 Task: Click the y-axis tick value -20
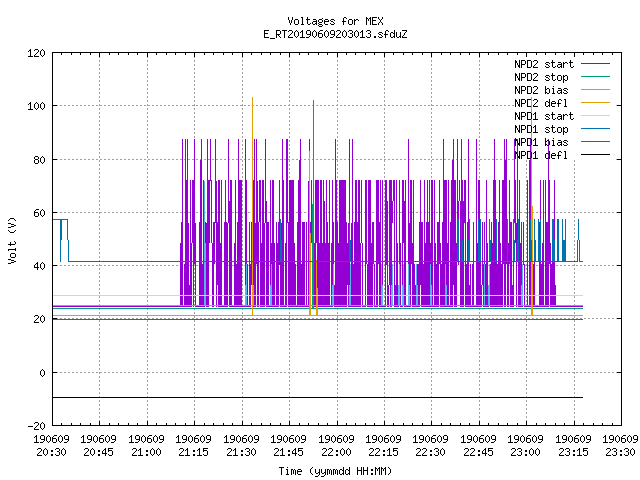pyautogui.click(x=36, y=426)
